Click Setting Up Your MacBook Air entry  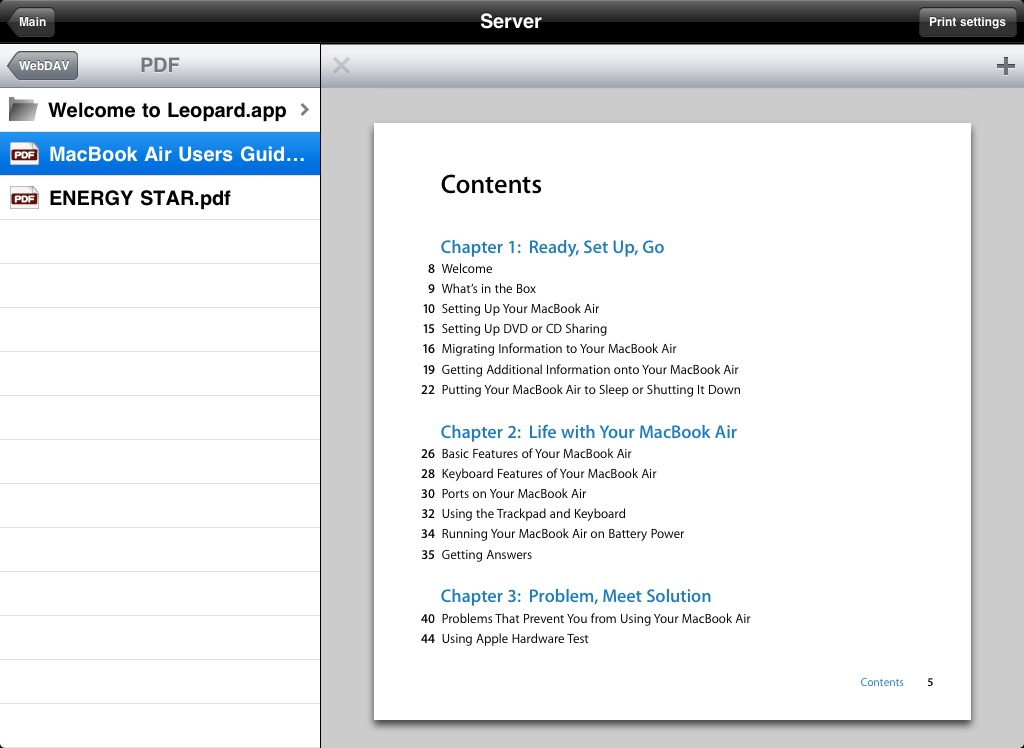(x=520, y=309)
